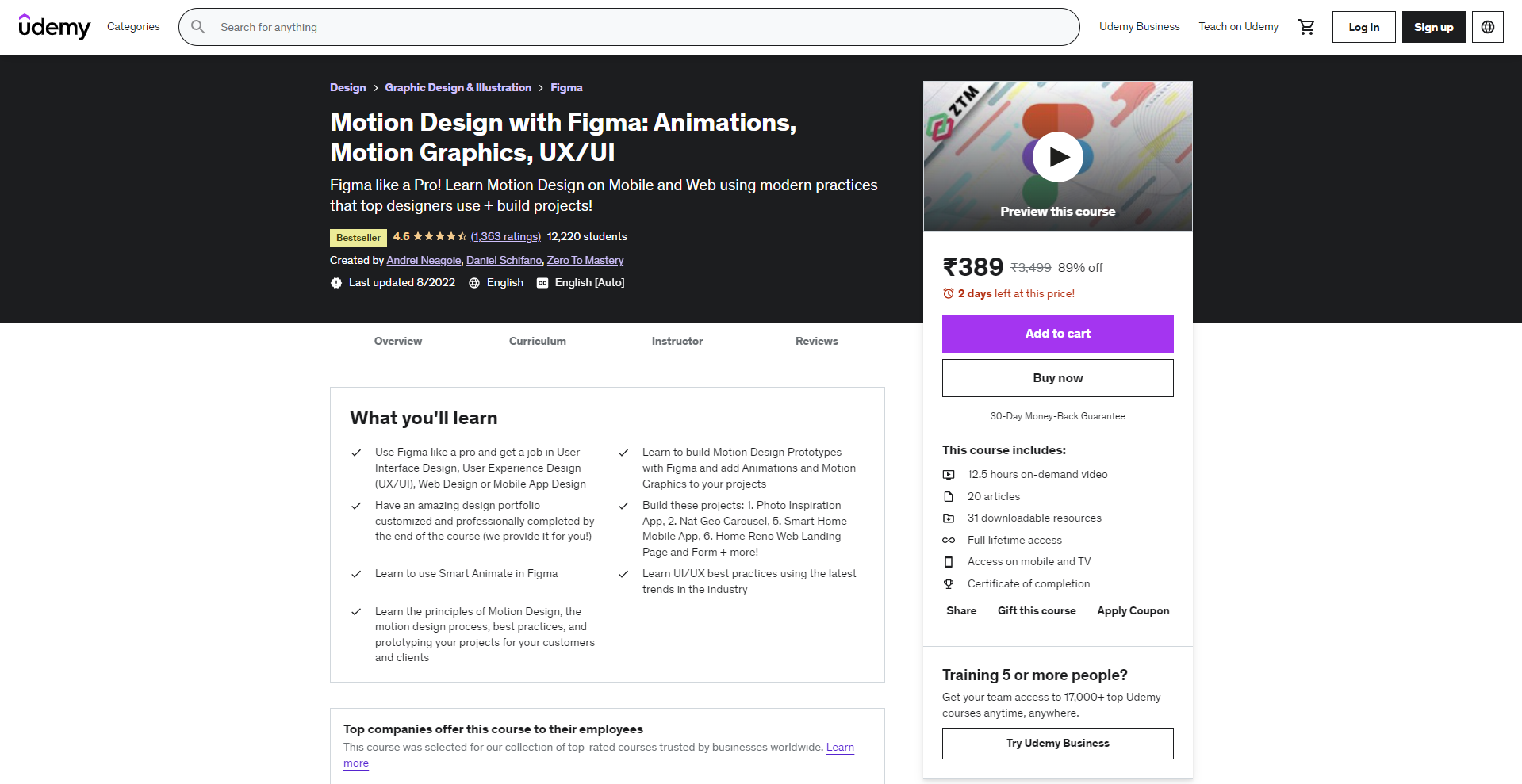The image size is (1522, 784).
Task: Click the Training 5 or more people heading
Action: (1035, 675)
